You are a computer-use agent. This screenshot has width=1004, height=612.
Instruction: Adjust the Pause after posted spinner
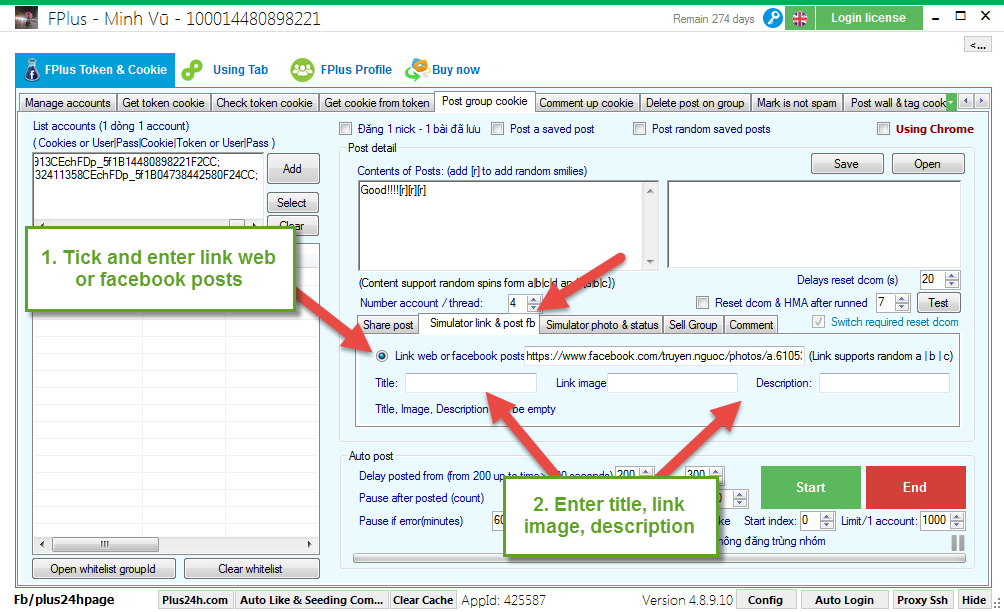tap(740, 498)
